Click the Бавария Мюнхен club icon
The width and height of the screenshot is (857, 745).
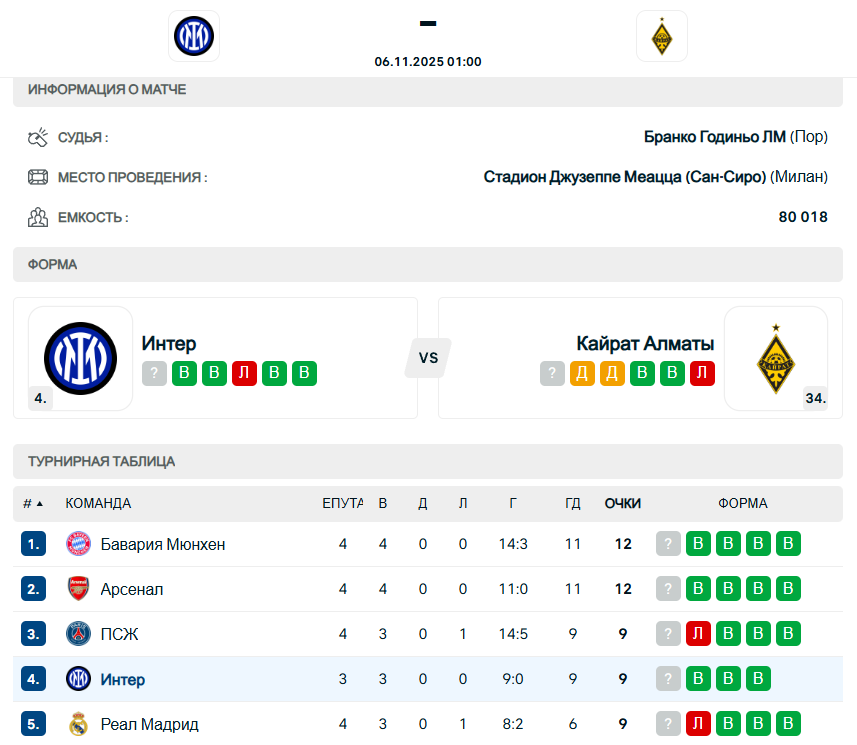(x=78, y=544)
